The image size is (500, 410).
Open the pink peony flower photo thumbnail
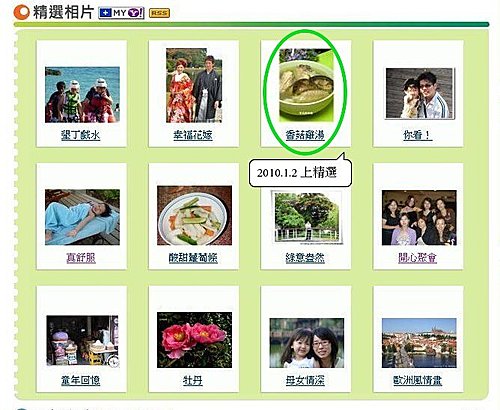194,340
